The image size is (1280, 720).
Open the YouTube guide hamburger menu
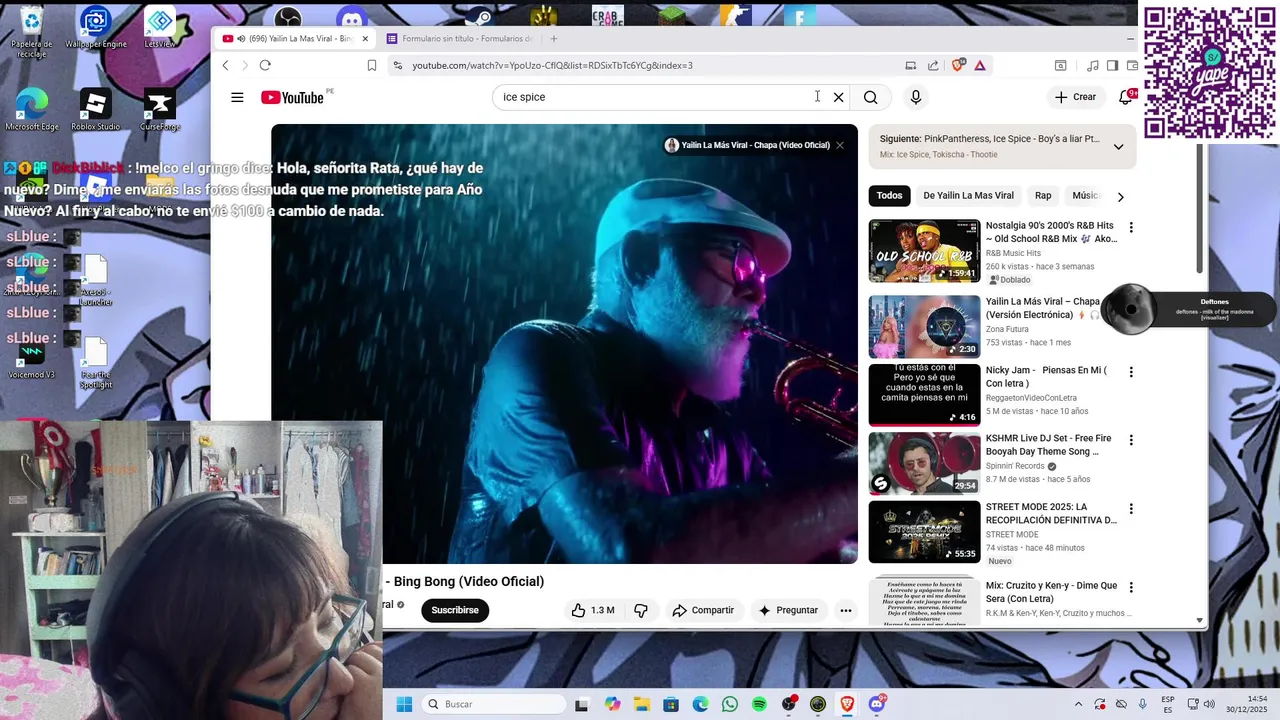coord(237,97)
